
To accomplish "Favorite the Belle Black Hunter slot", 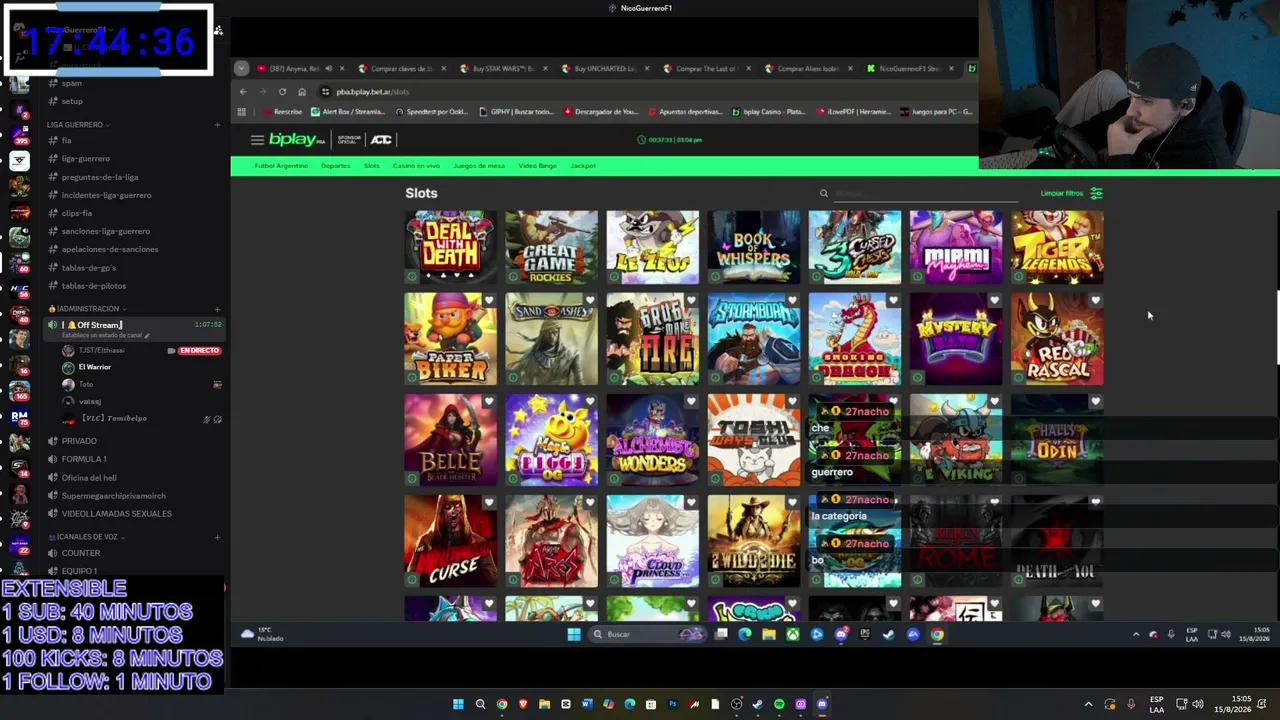I will (x=489, y=401).
